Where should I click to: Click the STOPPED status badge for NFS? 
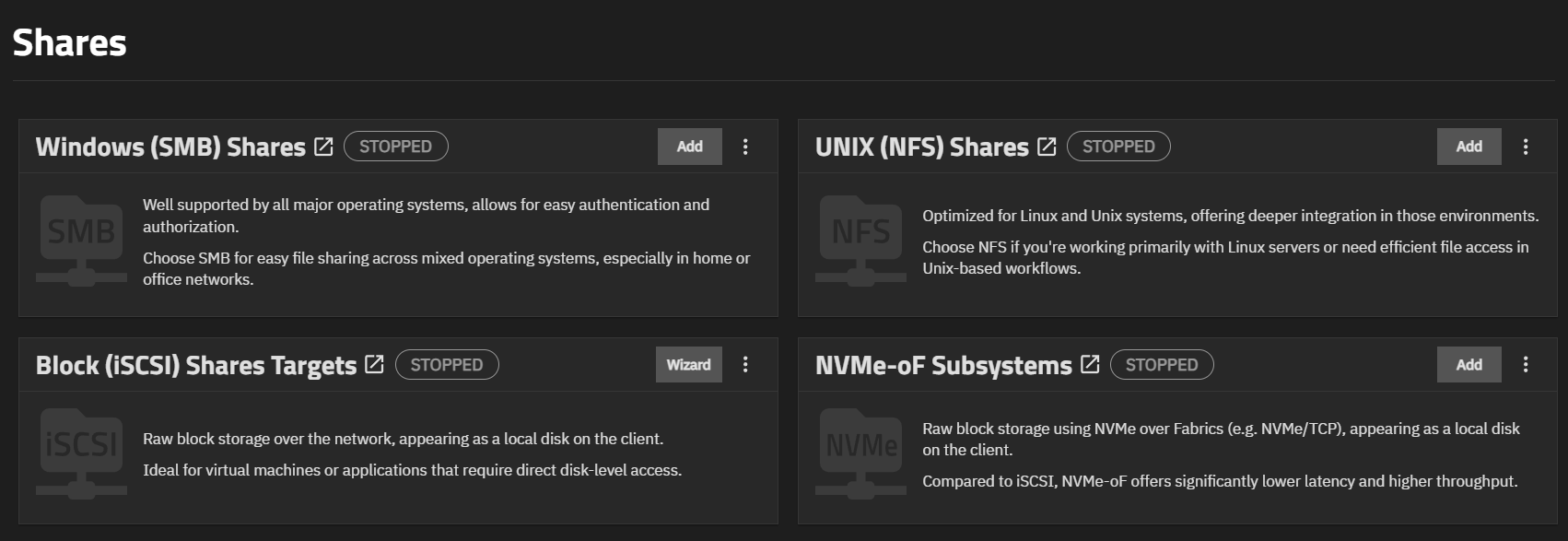coord(1118,147)
